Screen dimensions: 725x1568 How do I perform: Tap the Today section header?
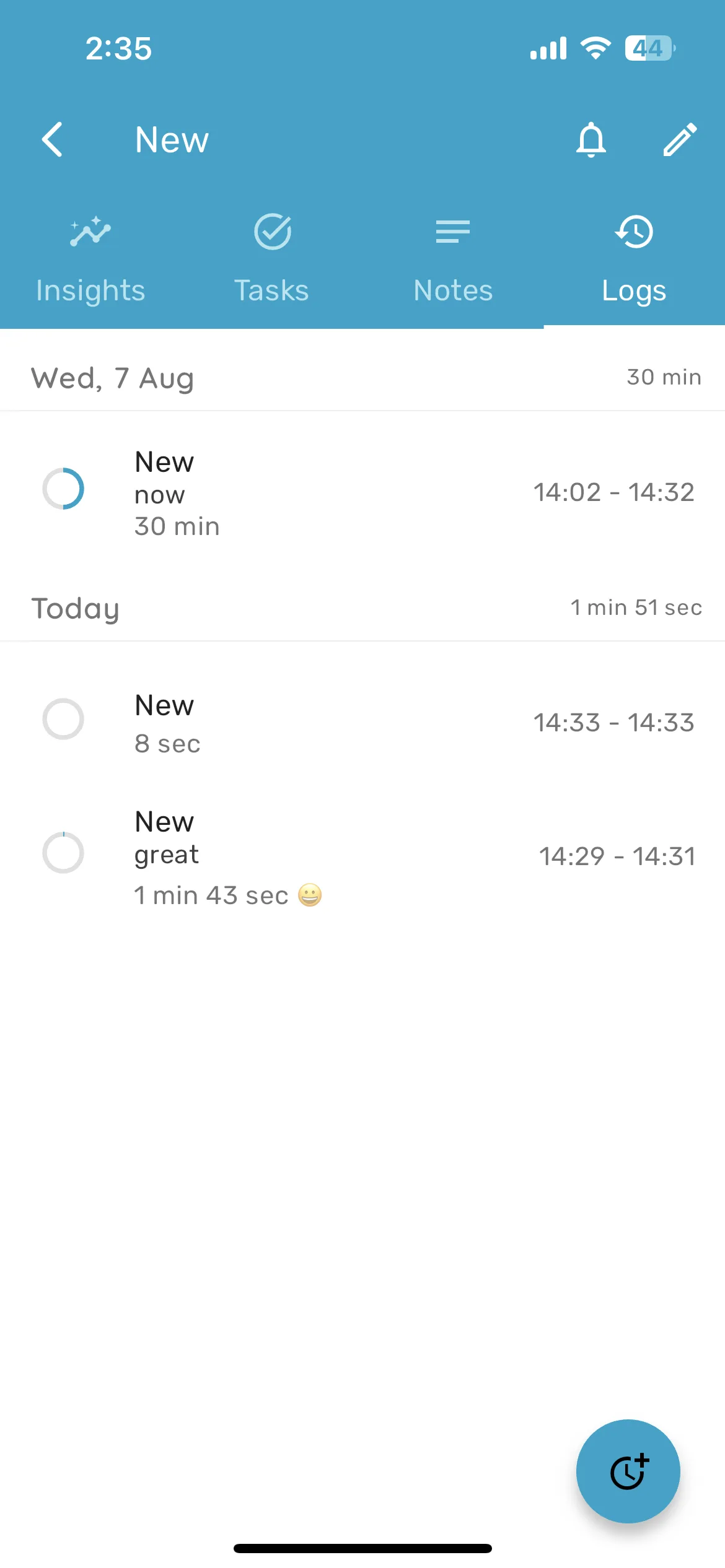tap(362, 608)
